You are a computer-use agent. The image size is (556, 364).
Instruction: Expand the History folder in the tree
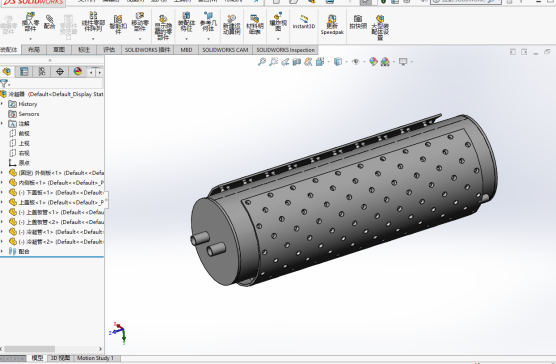click(x=2, y=104)
